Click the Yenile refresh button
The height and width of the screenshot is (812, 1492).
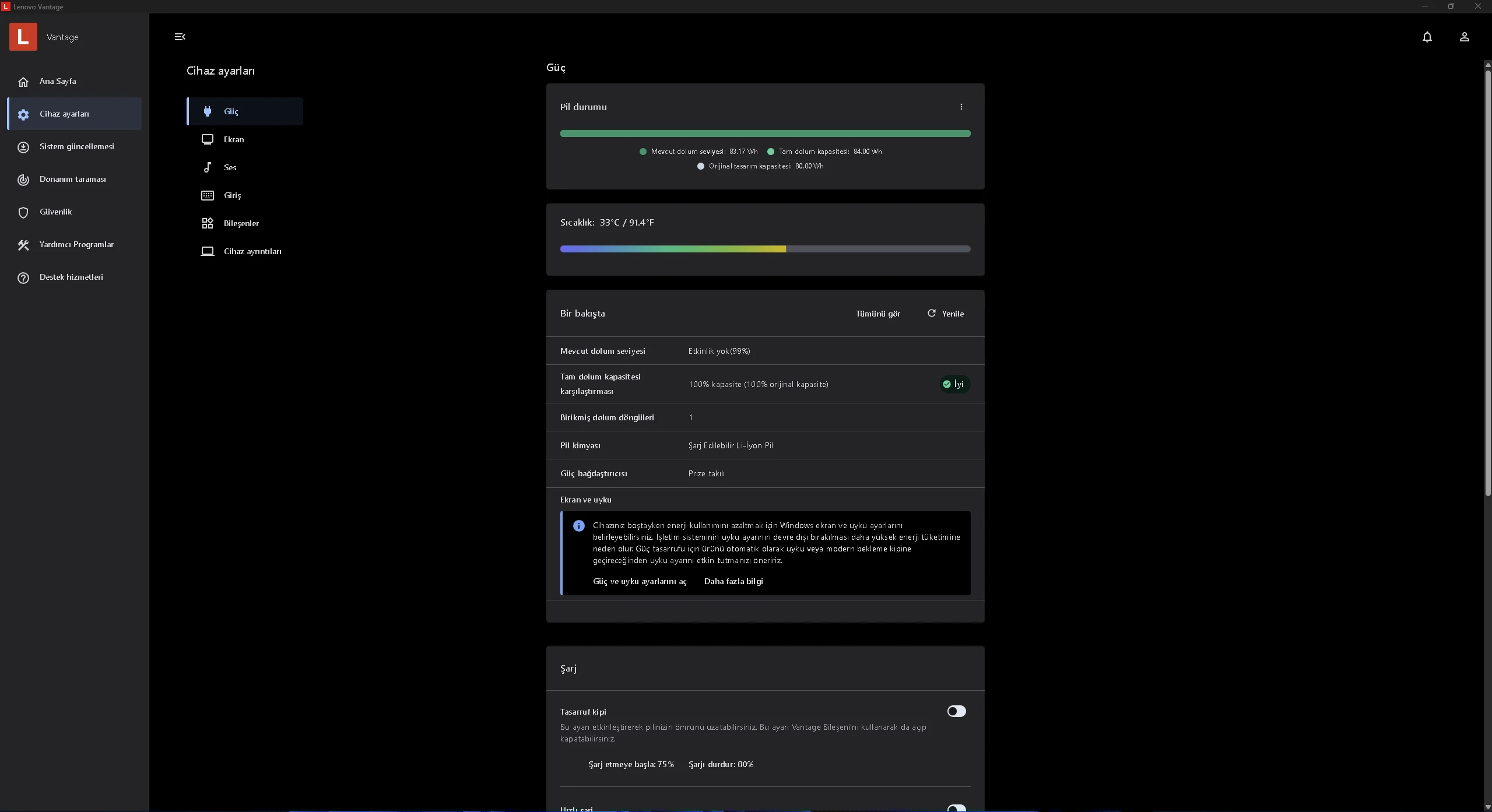[x=946, y=314]
